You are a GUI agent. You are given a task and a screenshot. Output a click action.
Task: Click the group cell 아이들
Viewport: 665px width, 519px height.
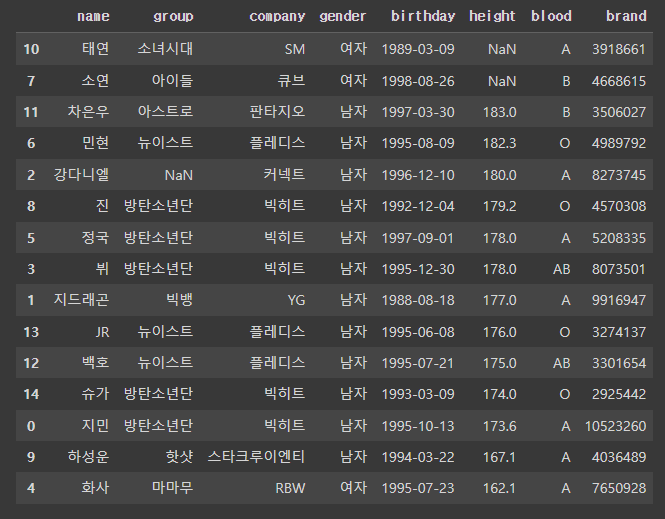[173, 80]
